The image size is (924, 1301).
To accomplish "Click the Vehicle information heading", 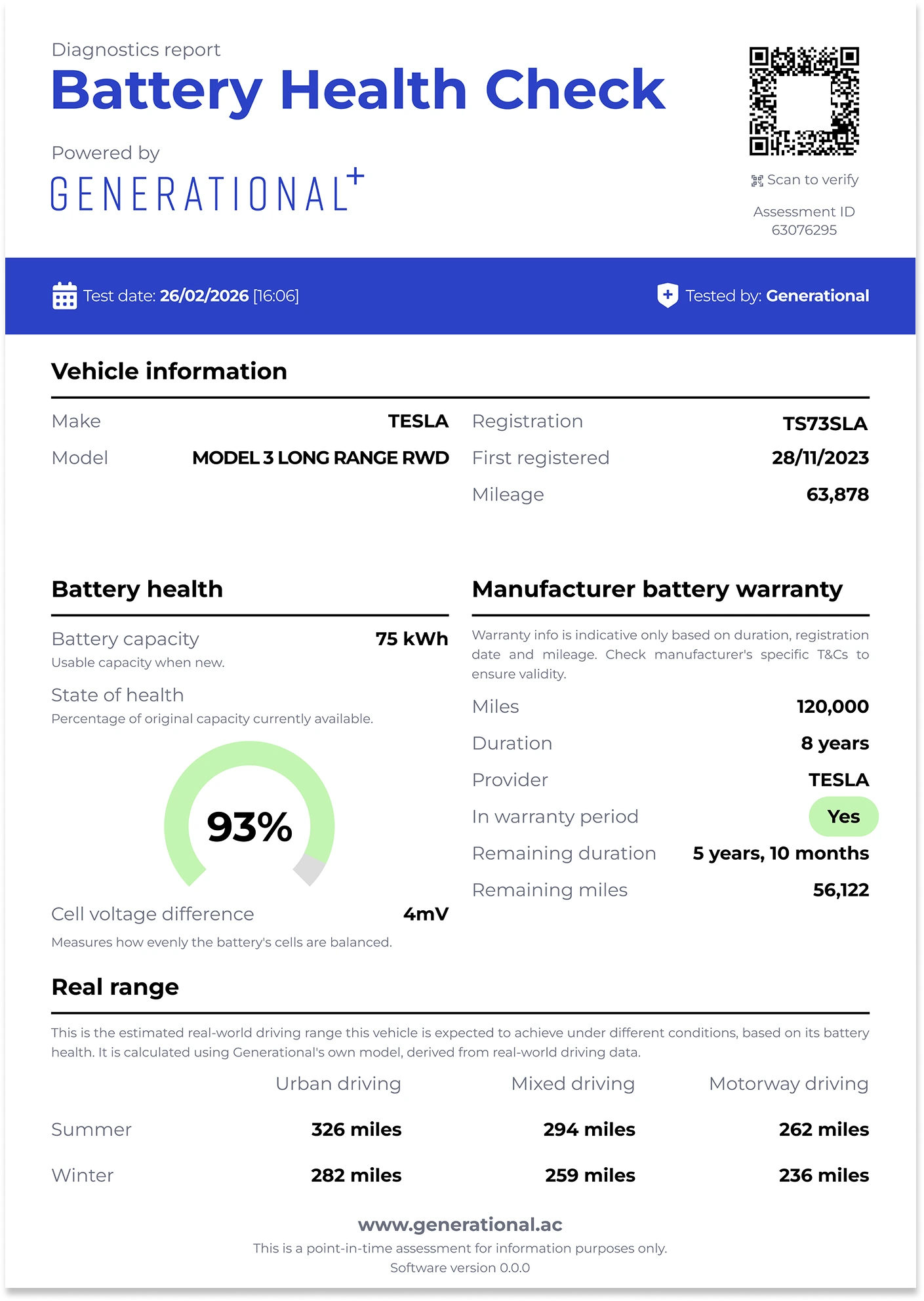I will [169, 372].
